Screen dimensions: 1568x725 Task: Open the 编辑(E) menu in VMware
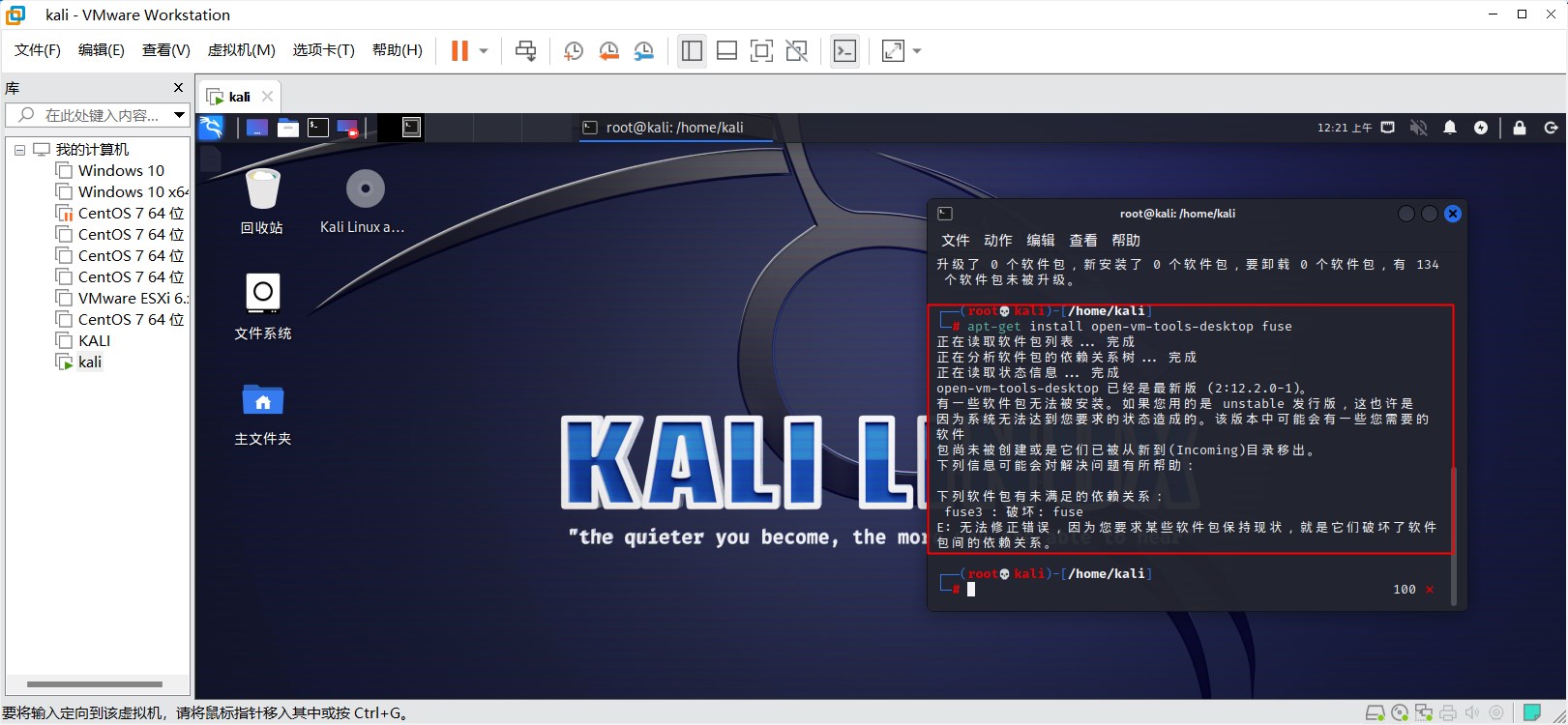click(102, 50)
